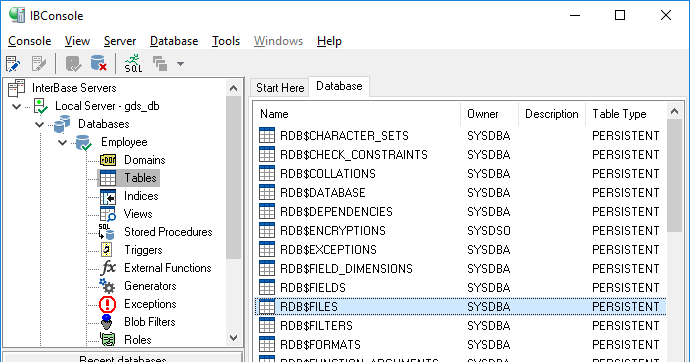690x362 pixels.
Task: Open the Console menu
Action: pos(29,41)
